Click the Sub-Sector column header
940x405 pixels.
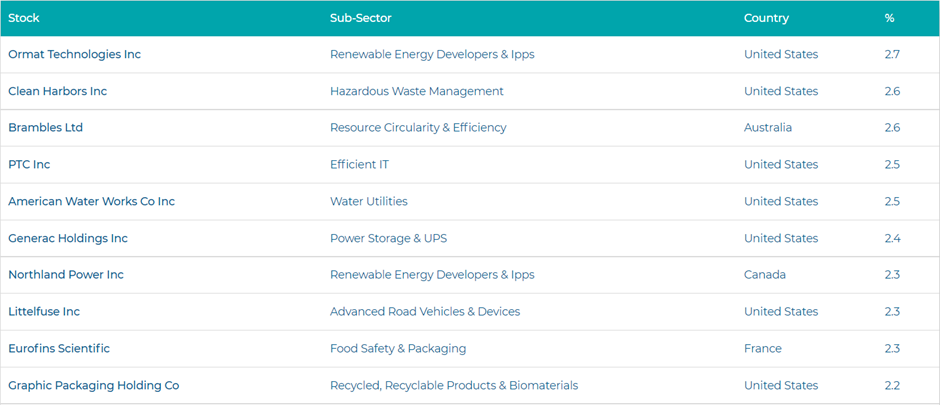[x=361, y=18]
